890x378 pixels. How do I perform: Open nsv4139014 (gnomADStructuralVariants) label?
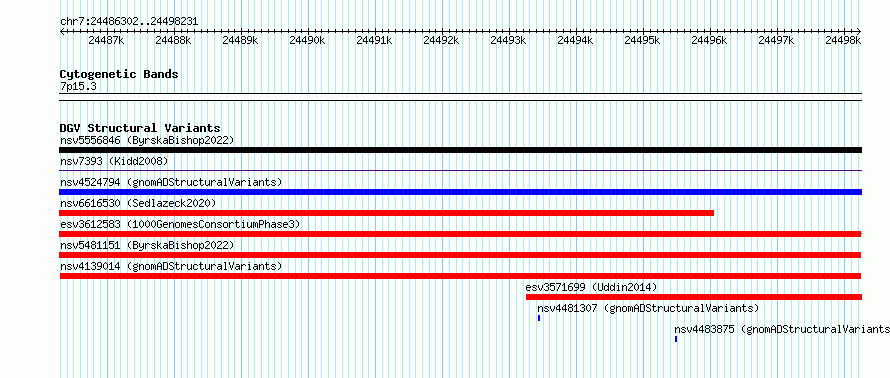click(x=171, y=266)
